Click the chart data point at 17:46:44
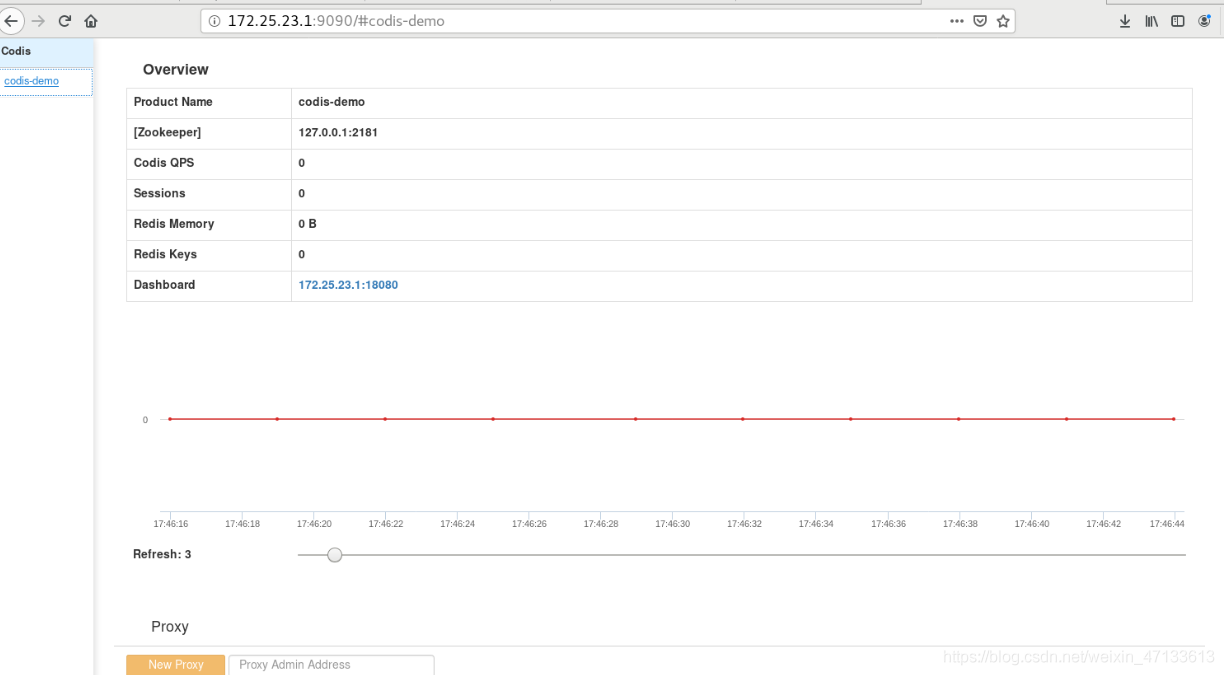Screen dimensions: 1224x675 click(1174, 419)
